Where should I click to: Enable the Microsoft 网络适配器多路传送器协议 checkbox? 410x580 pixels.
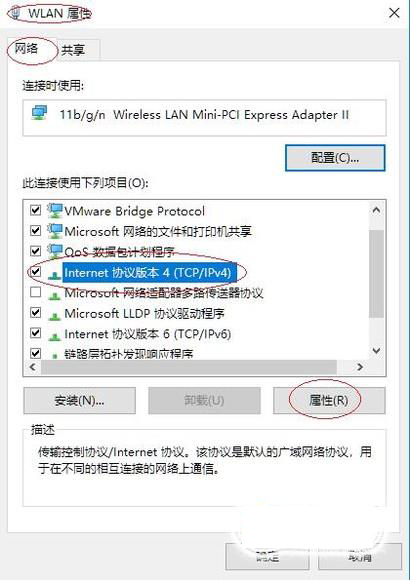tap(35, 293)
